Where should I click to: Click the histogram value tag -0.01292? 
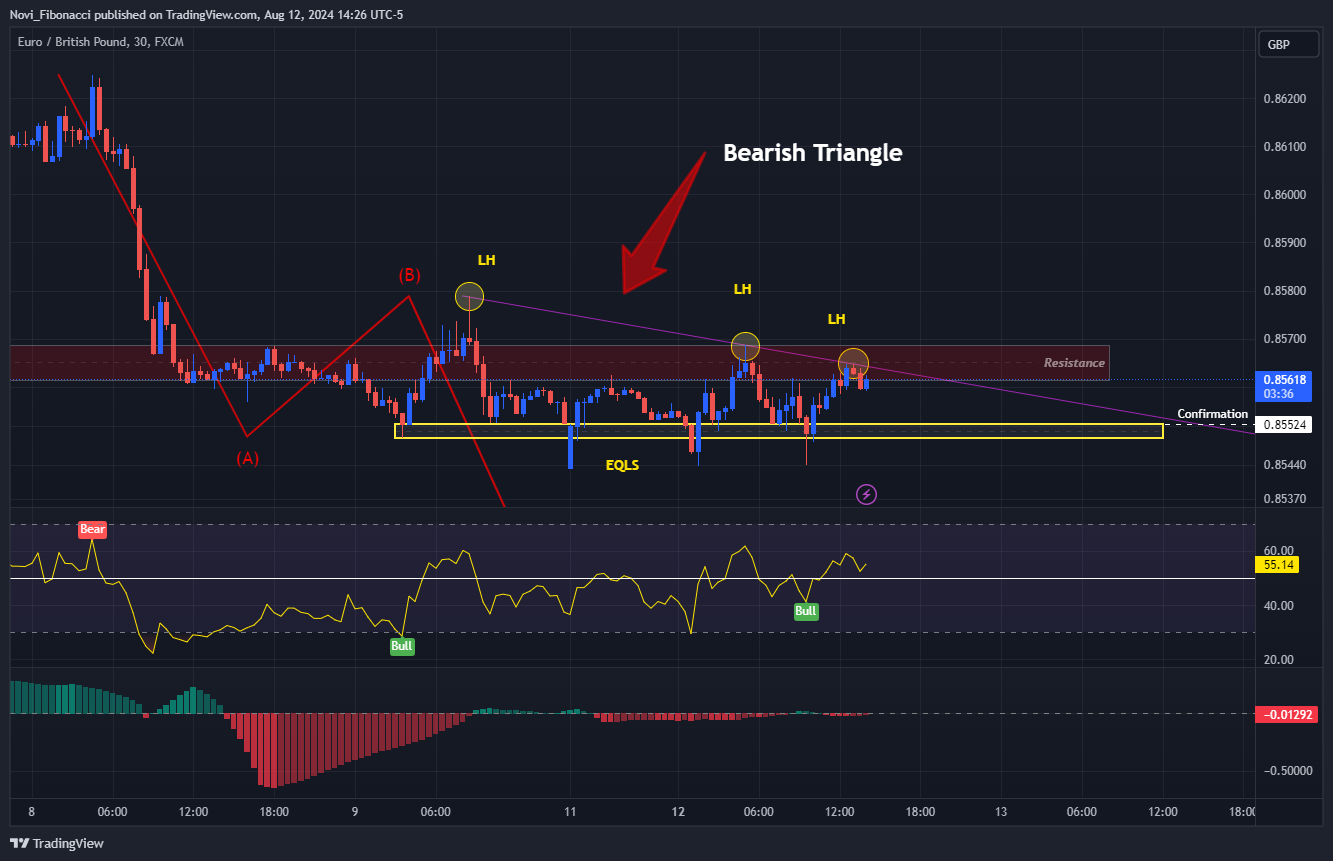1286,714
